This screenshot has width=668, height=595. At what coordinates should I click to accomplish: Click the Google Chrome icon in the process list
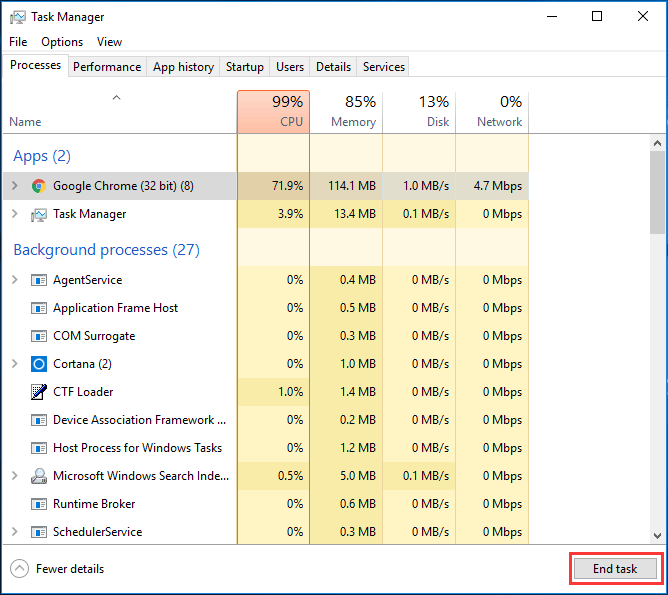tap(39, 186)
